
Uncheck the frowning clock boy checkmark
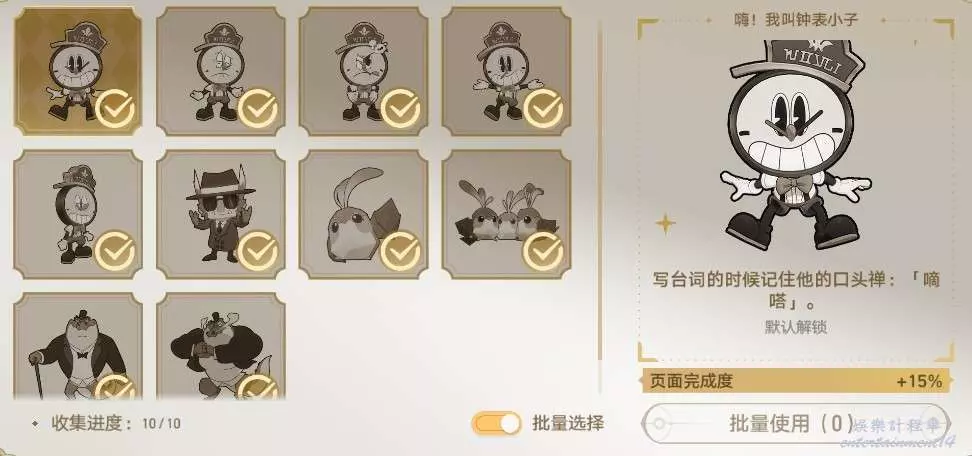(258, 108)
